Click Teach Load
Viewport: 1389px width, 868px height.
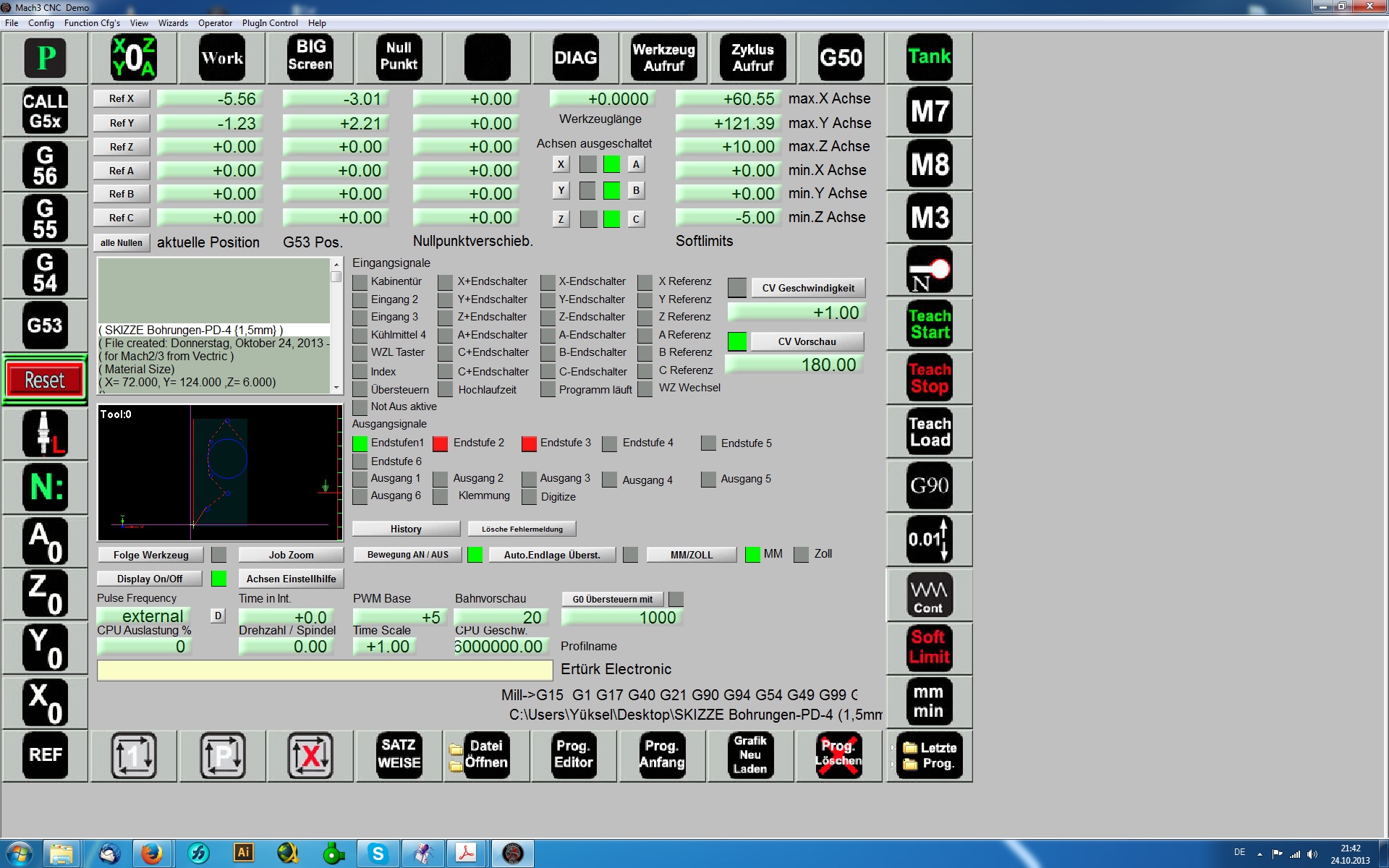[x=930, y=432]
